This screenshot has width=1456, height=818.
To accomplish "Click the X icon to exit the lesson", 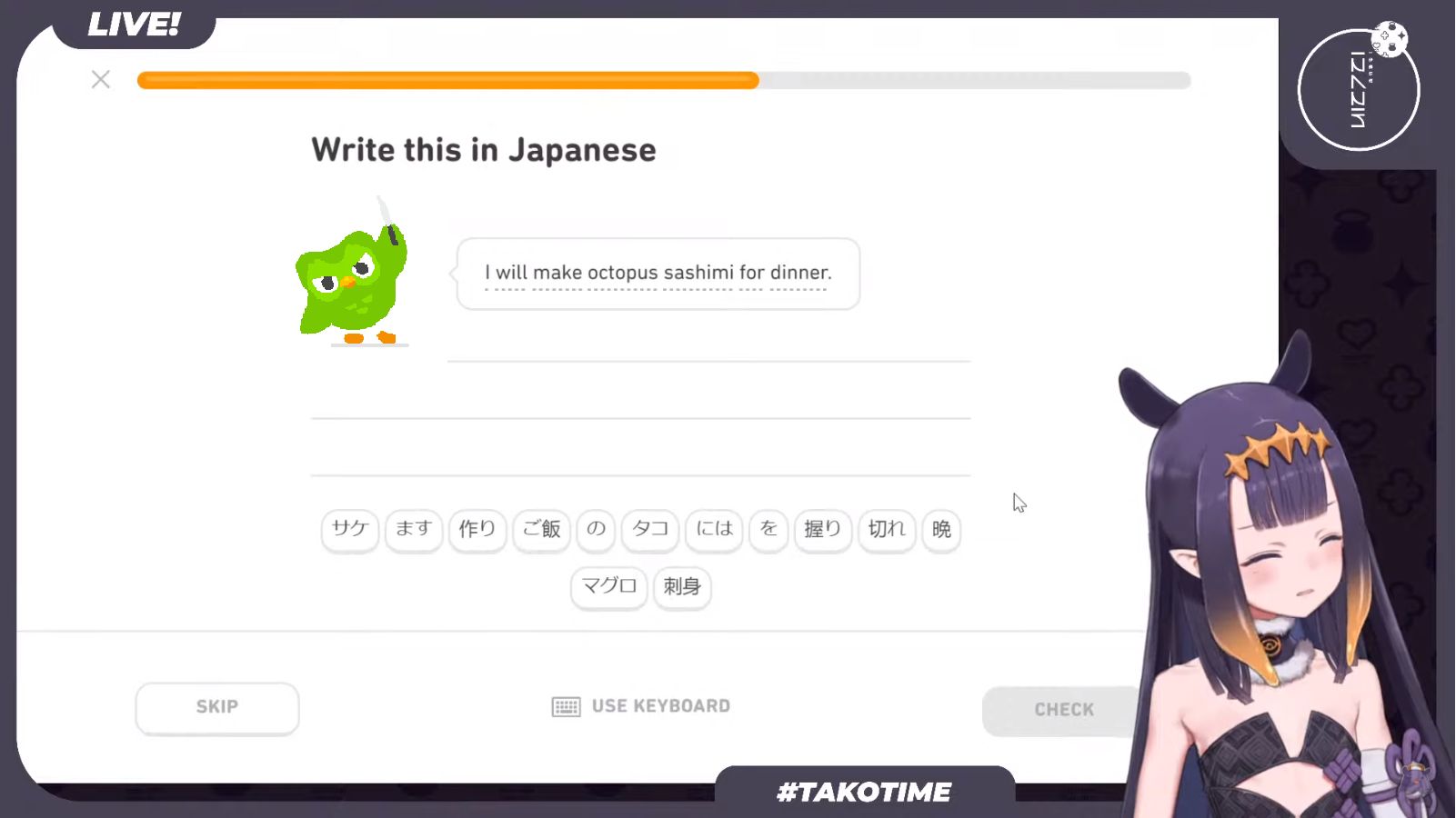I will point(100,80).
